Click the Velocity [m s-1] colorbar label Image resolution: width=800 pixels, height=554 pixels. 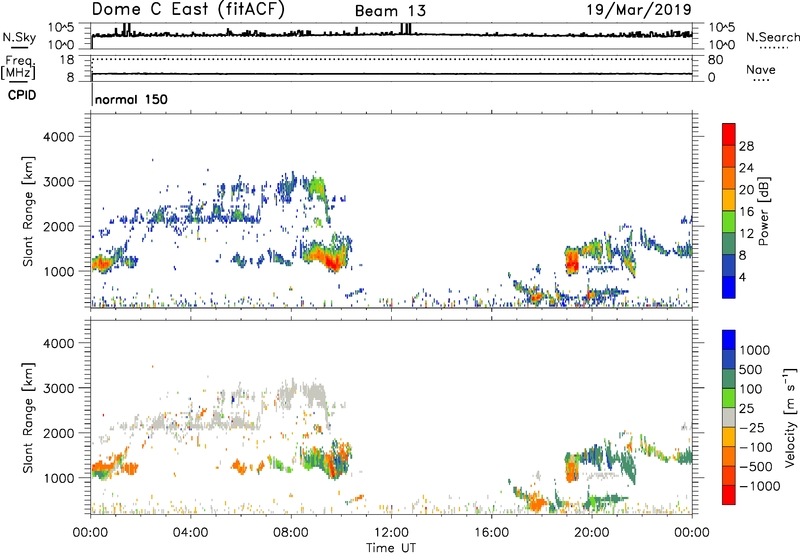[790, 417]
